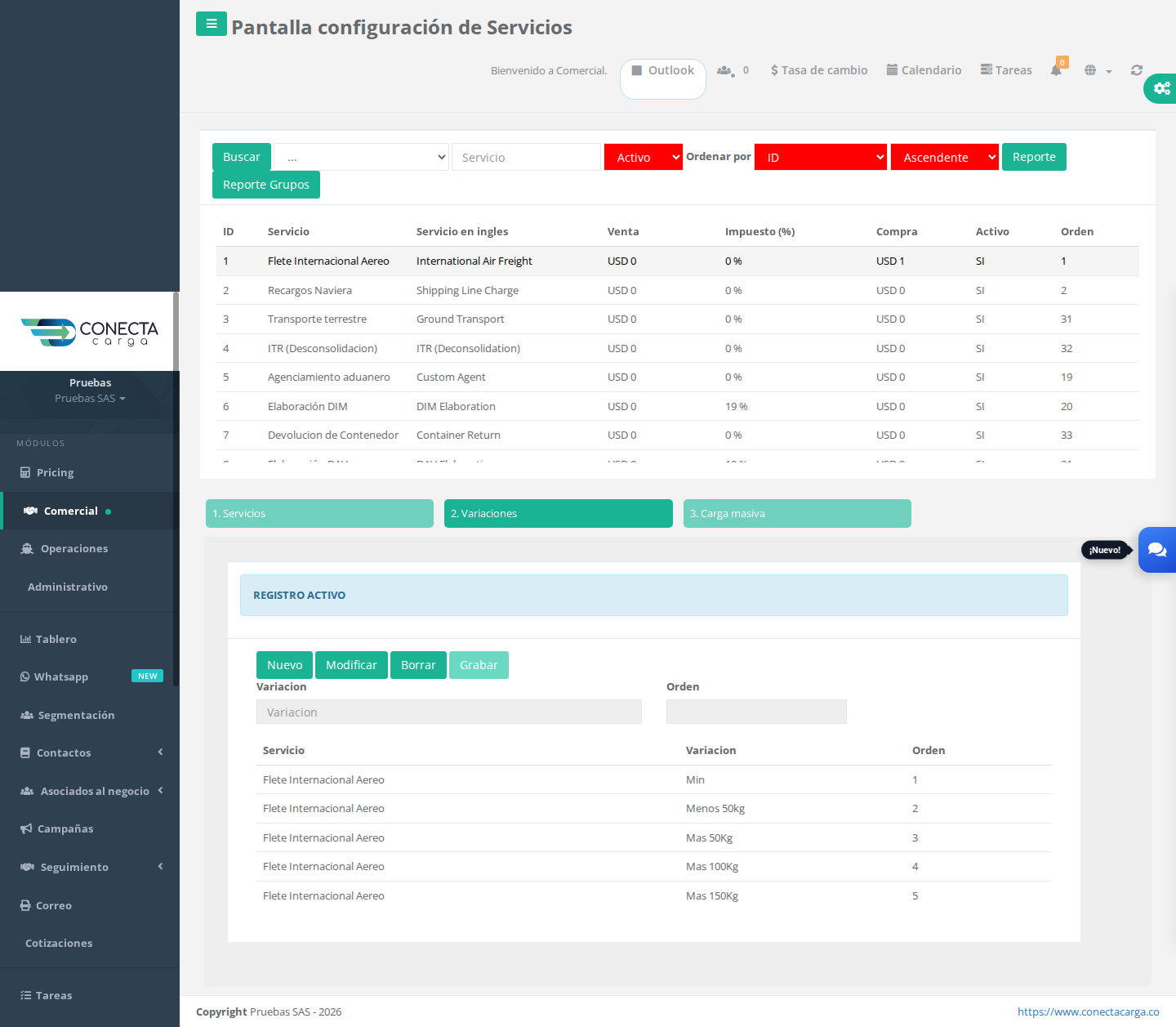The image size is (1176, 1027).
Task: Expand Asociados al negocio submenu
Action: [90, 791]
